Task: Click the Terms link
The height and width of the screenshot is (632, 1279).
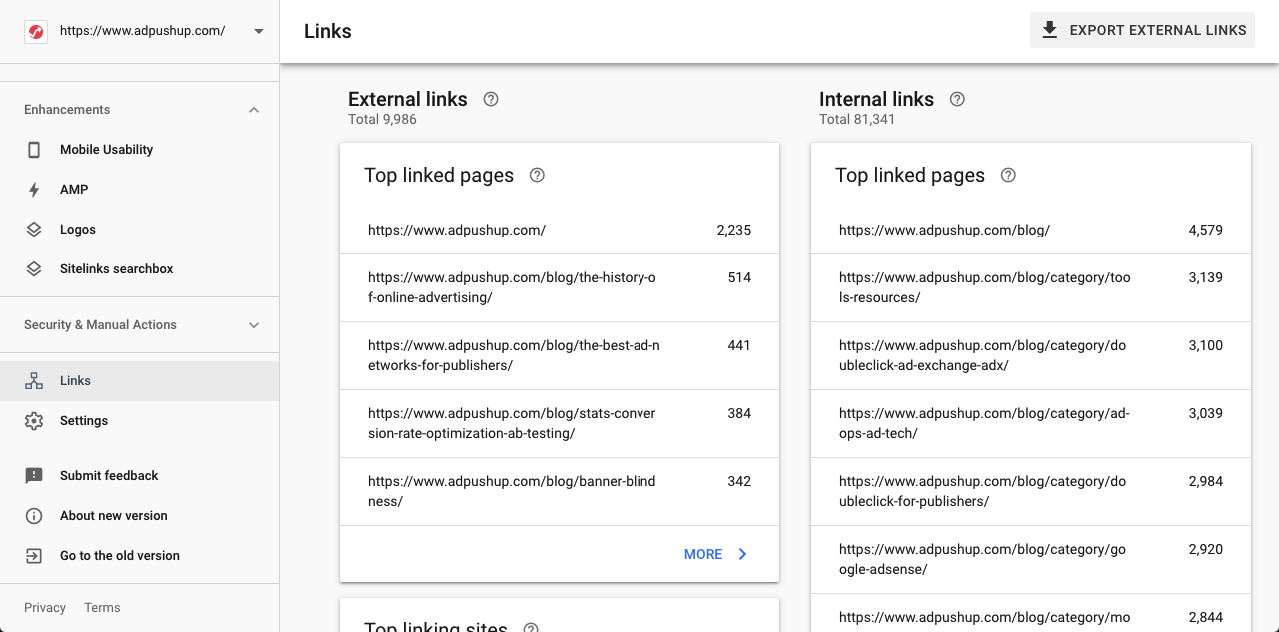Action: (x=102, y=607)
